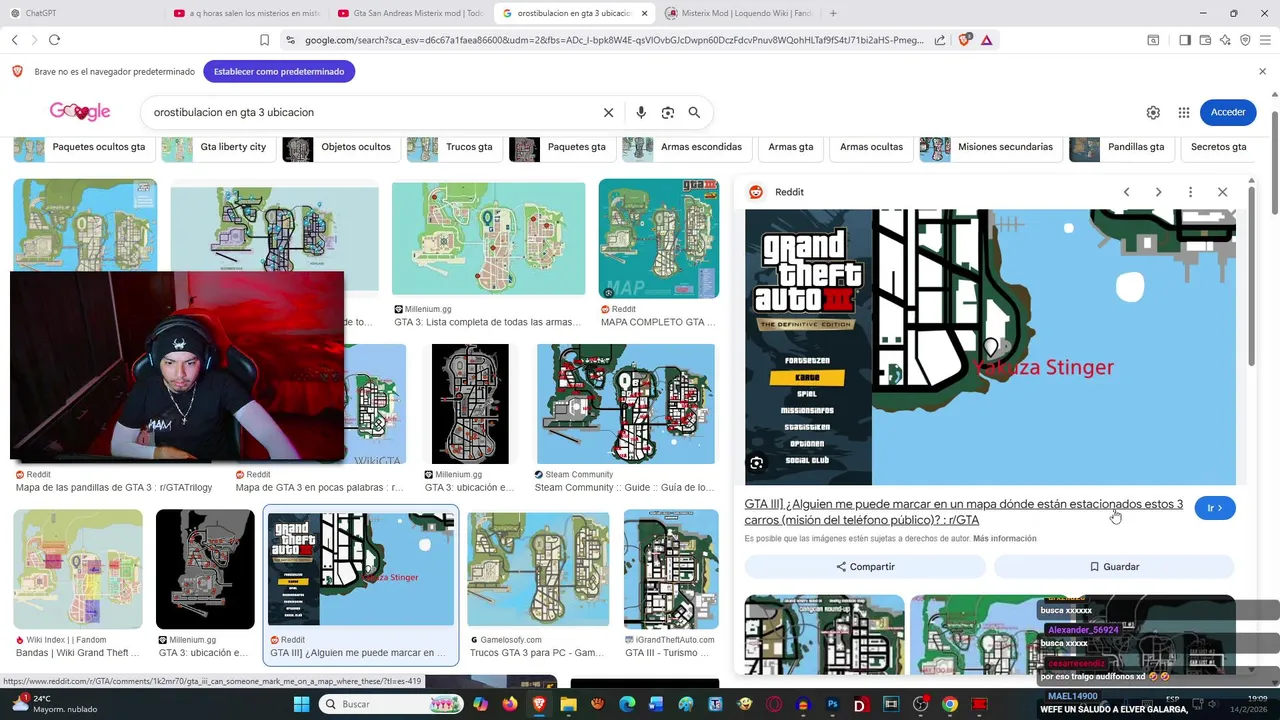The width and height of the screenshot is (1280, 720).
Task: Switch to the Gta San Andreas Misterix mod tab
Action: (410, 13)
